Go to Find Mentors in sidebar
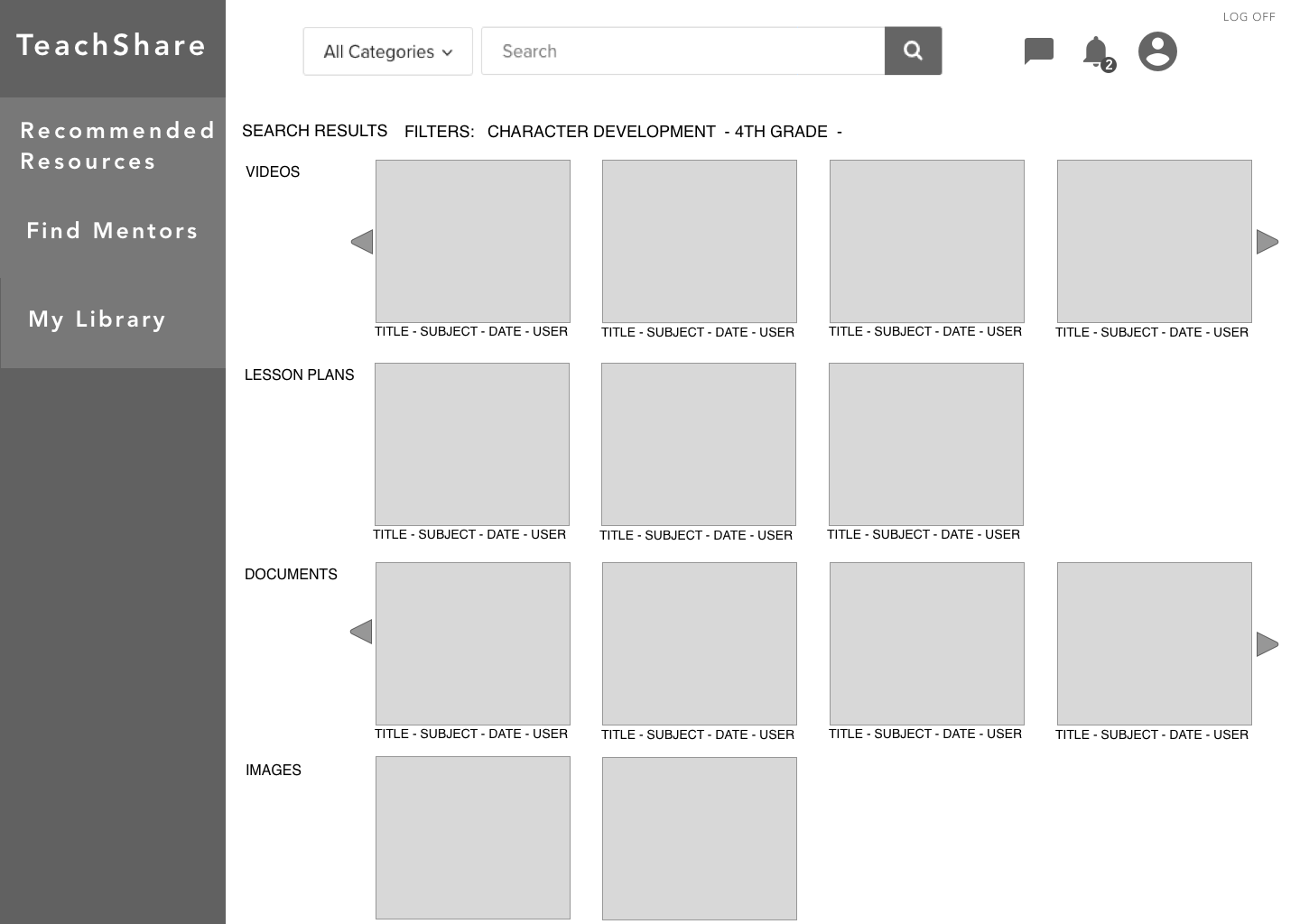This screenshot has width=1300, height=924. point(113,231)
